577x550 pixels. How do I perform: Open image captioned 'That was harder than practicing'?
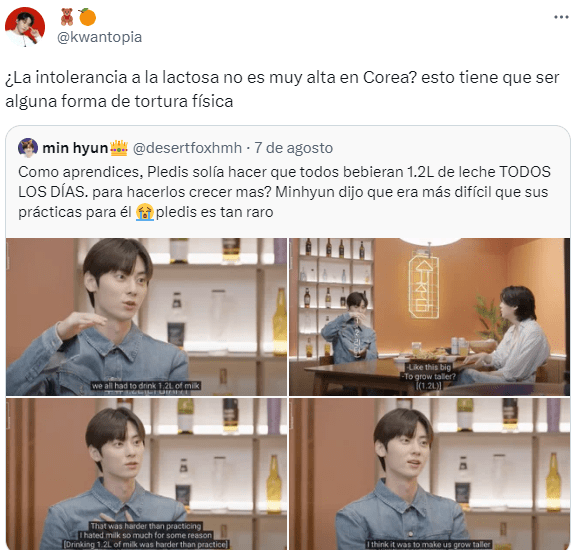pos(146,474)
